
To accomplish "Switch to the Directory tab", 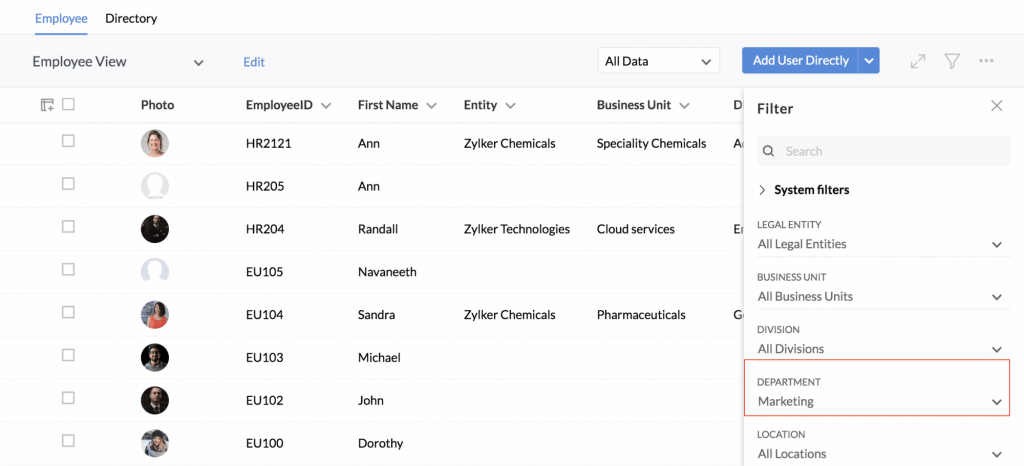I will pyautogui.click(x=131, y=18).
